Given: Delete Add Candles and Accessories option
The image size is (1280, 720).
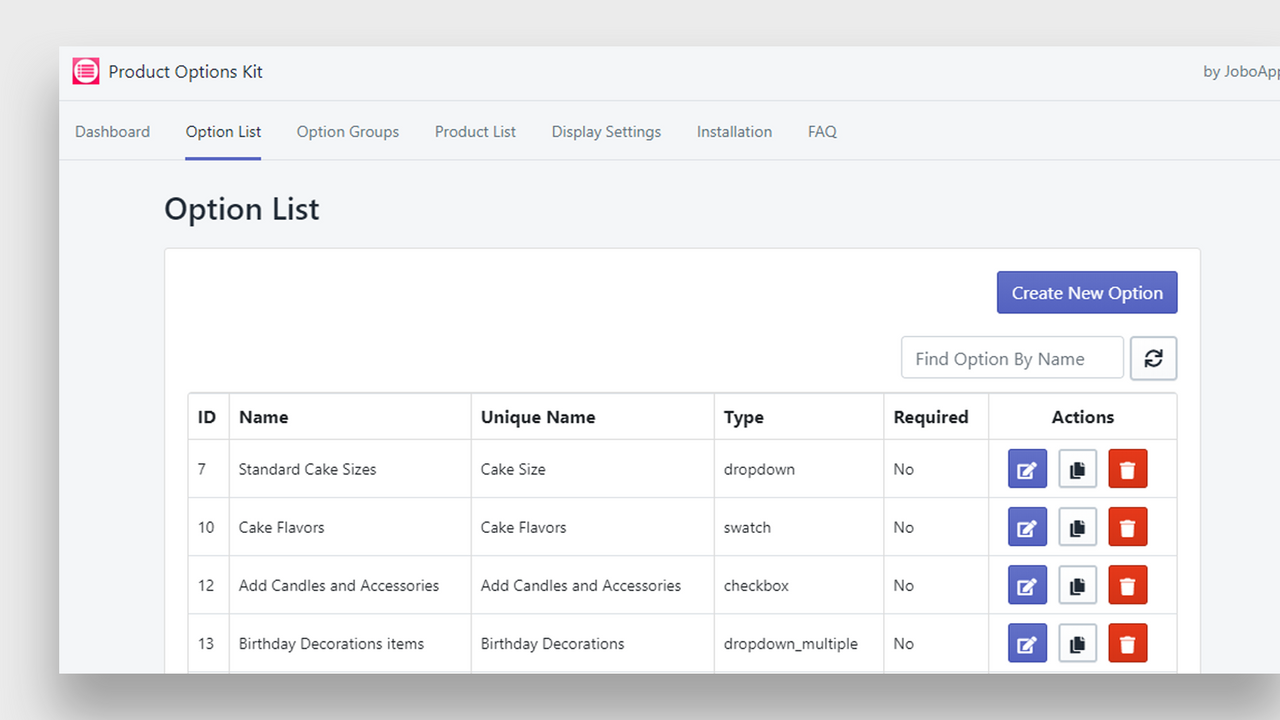Looking at the screenshot, I should click(1127, 585).
